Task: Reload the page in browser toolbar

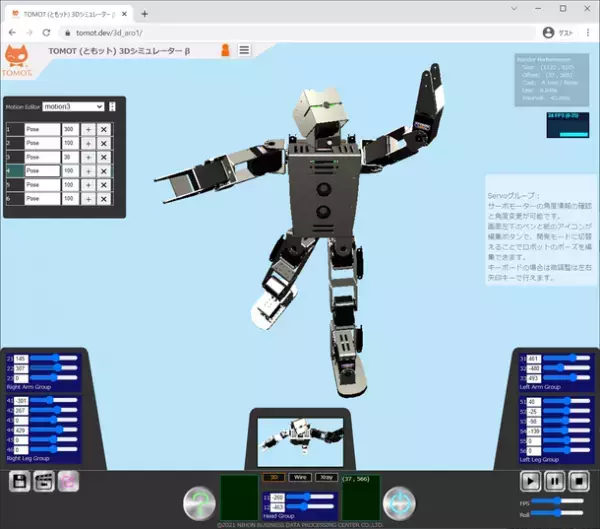Action: [x=46, y=33]
